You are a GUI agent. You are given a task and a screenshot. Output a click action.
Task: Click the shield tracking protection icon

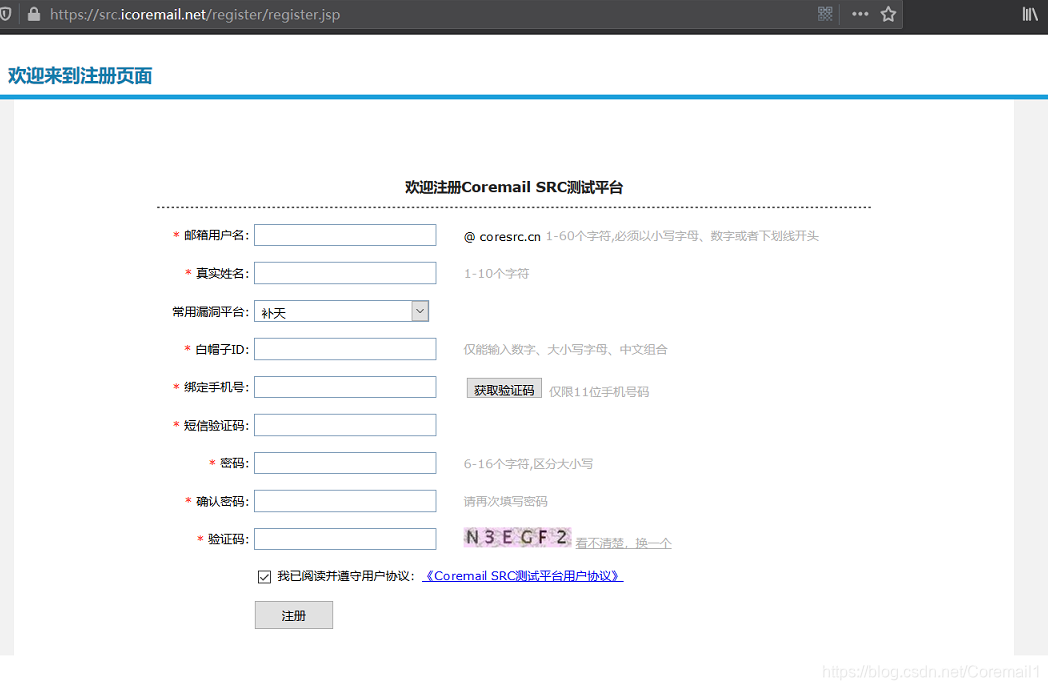(5, 13)
